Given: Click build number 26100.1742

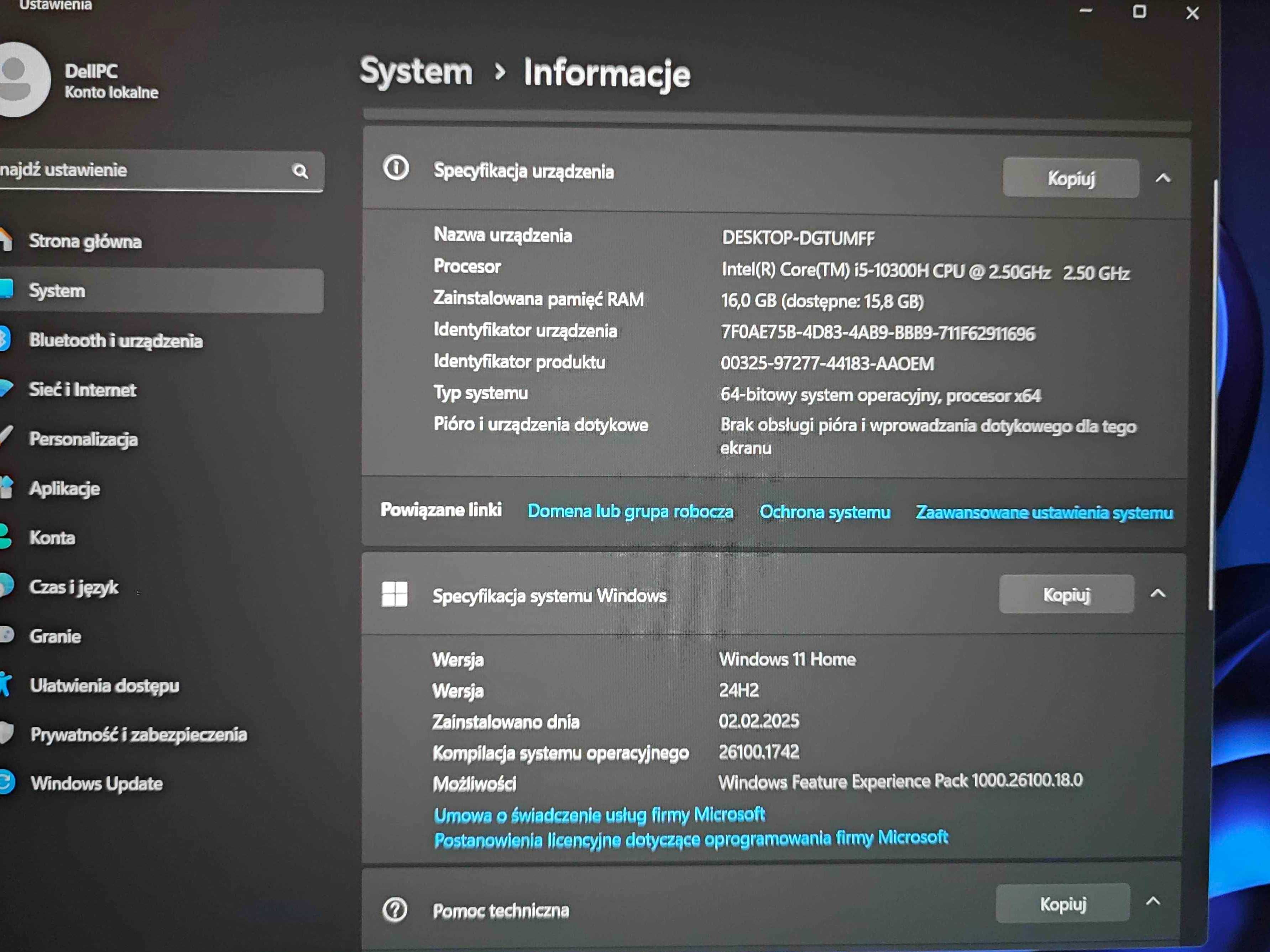Looking at the screenshot, I should tap(758, 752).
